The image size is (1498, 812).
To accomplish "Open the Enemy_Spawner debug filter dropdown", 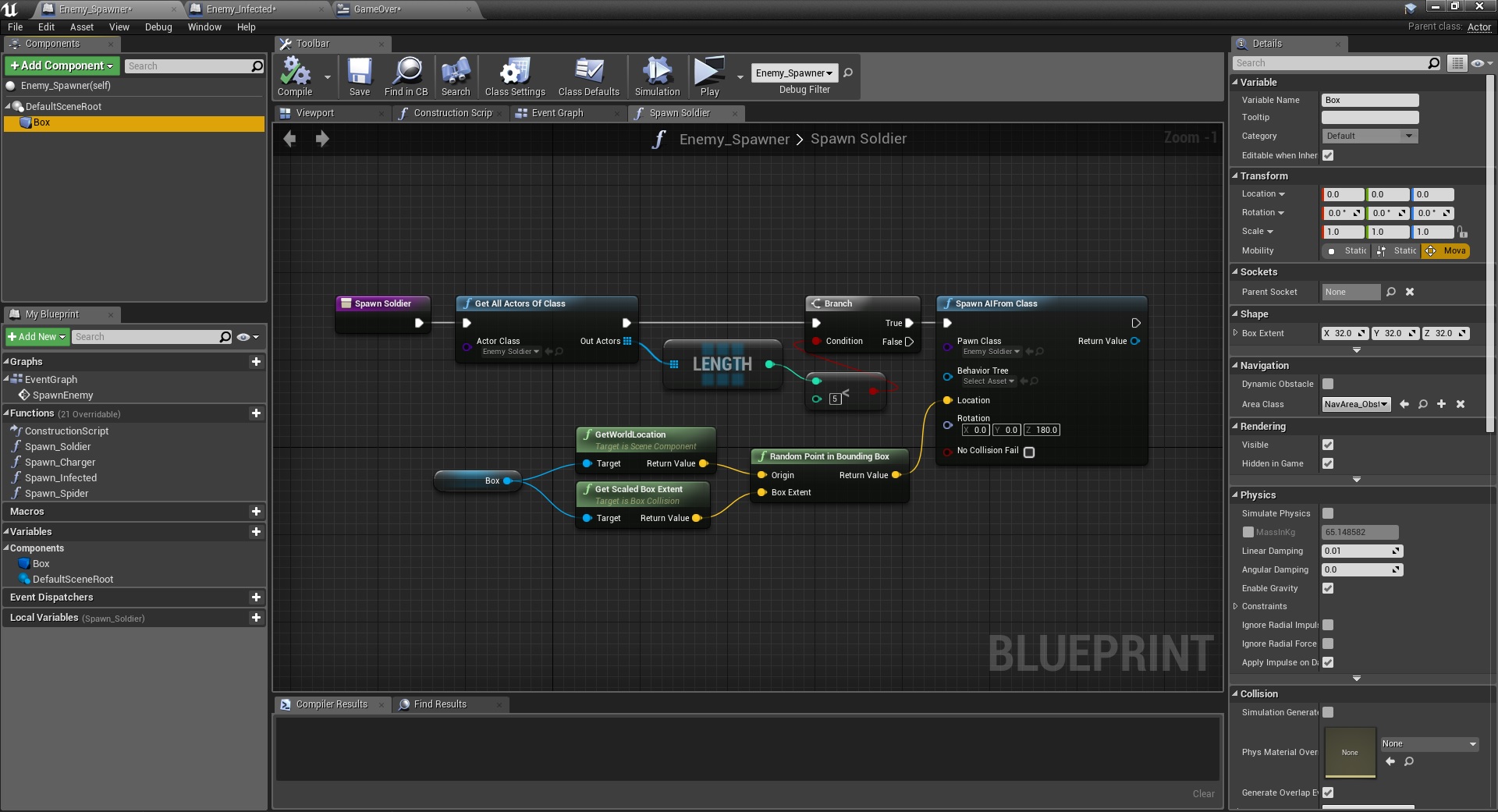I will (793, 73).
